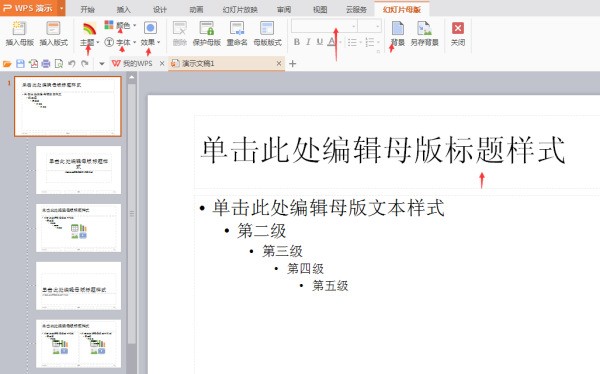Select the 幻灯片母版 (Slide Master) ribbon tab
This screenshot has width=600, height=374.
click(401, 9)
